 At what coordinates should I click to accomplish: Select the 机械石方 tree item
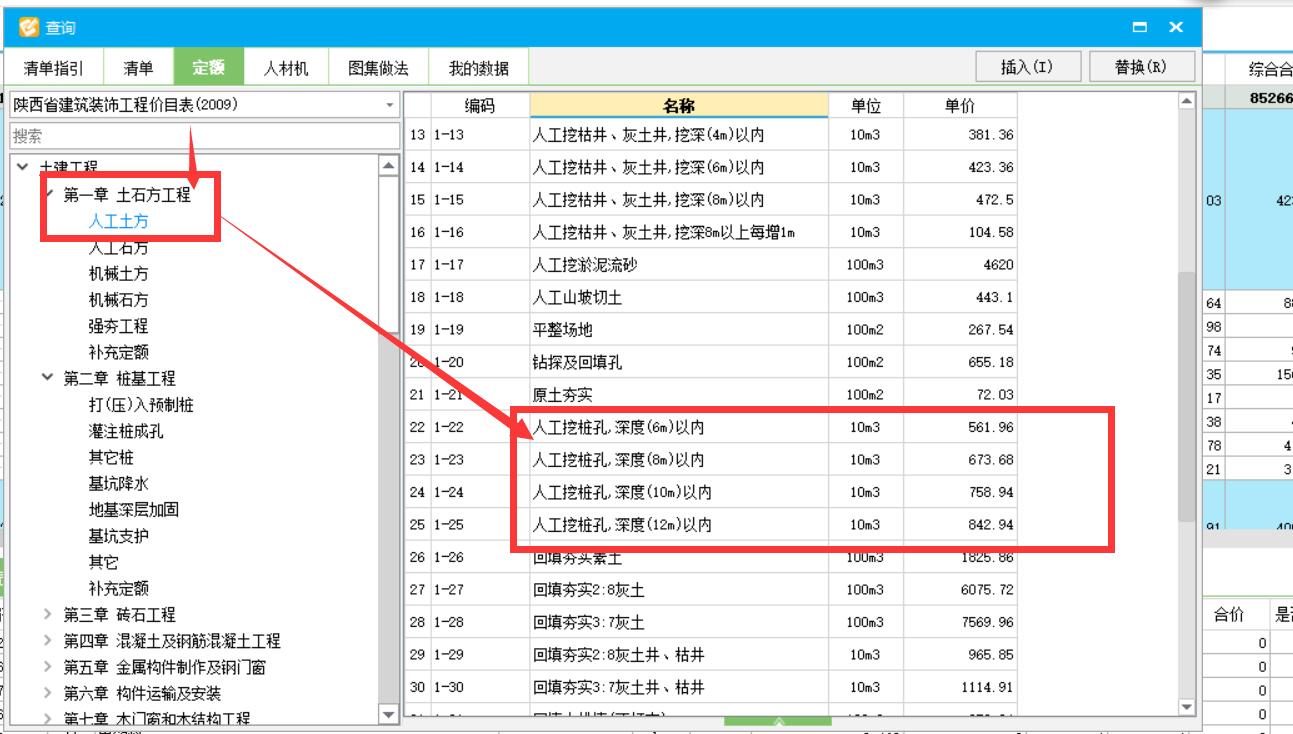coord(118,299)
